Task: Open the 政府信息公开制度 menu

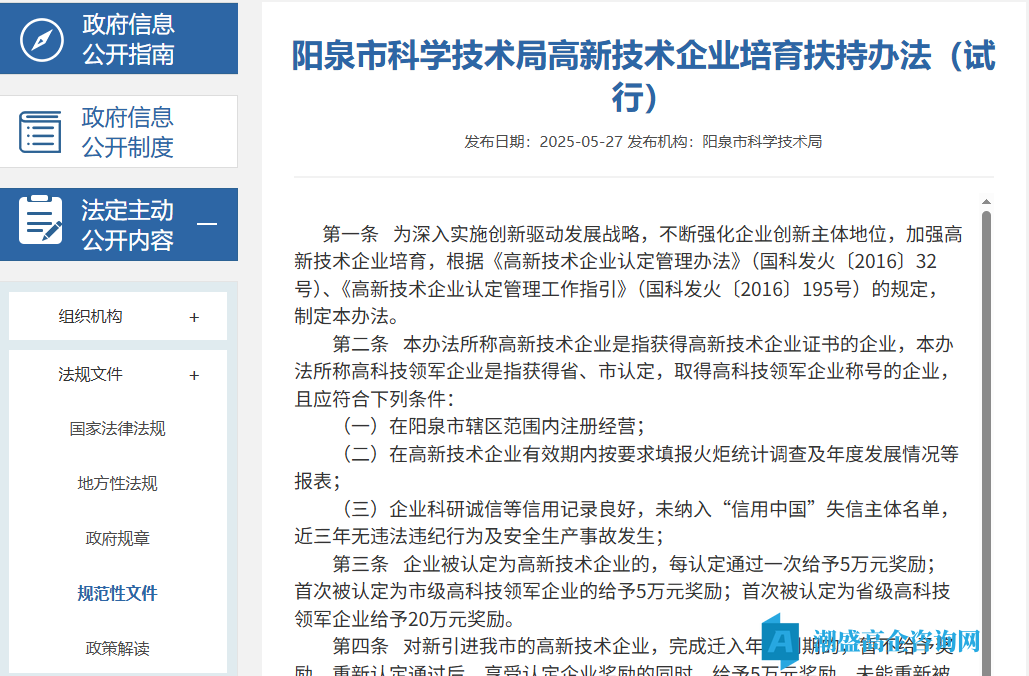Action: [x=128, y=132]
